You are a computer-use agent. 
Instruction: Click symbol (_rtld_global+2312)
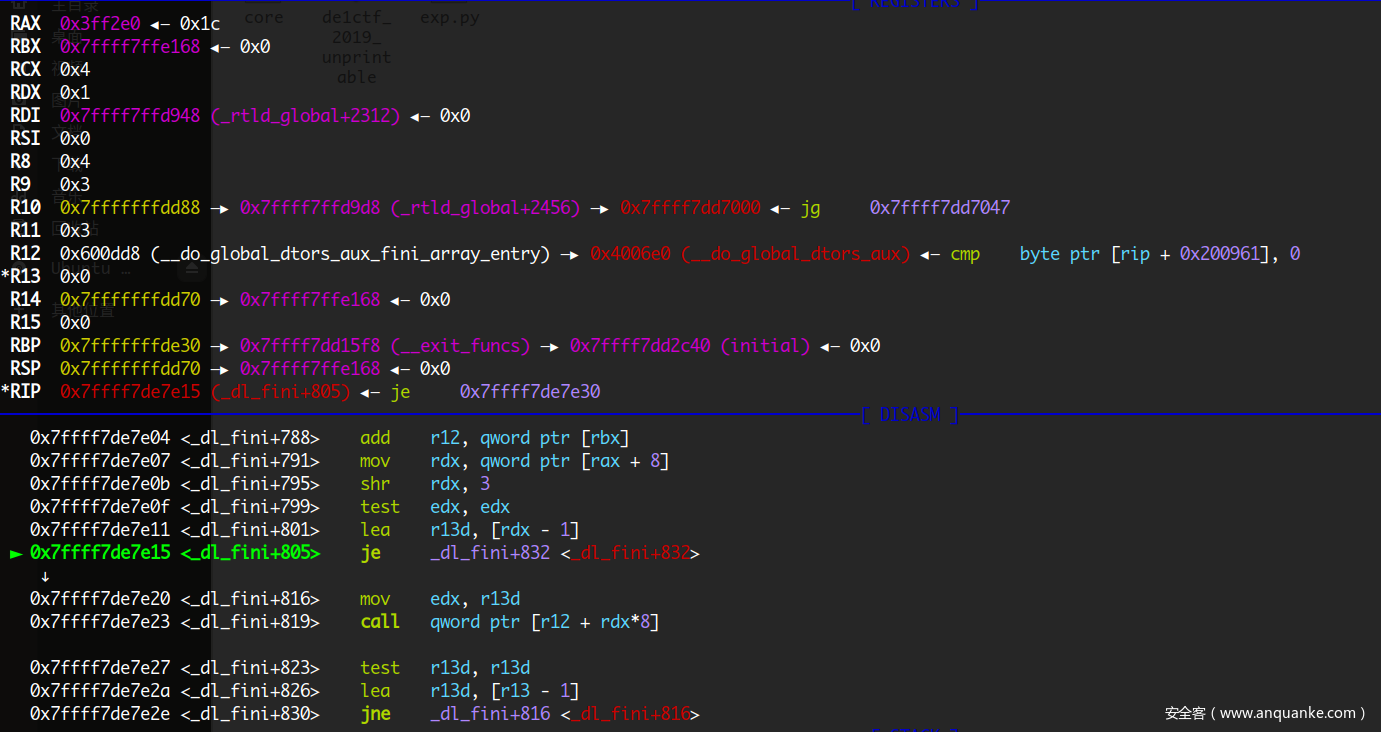[305, 116]
